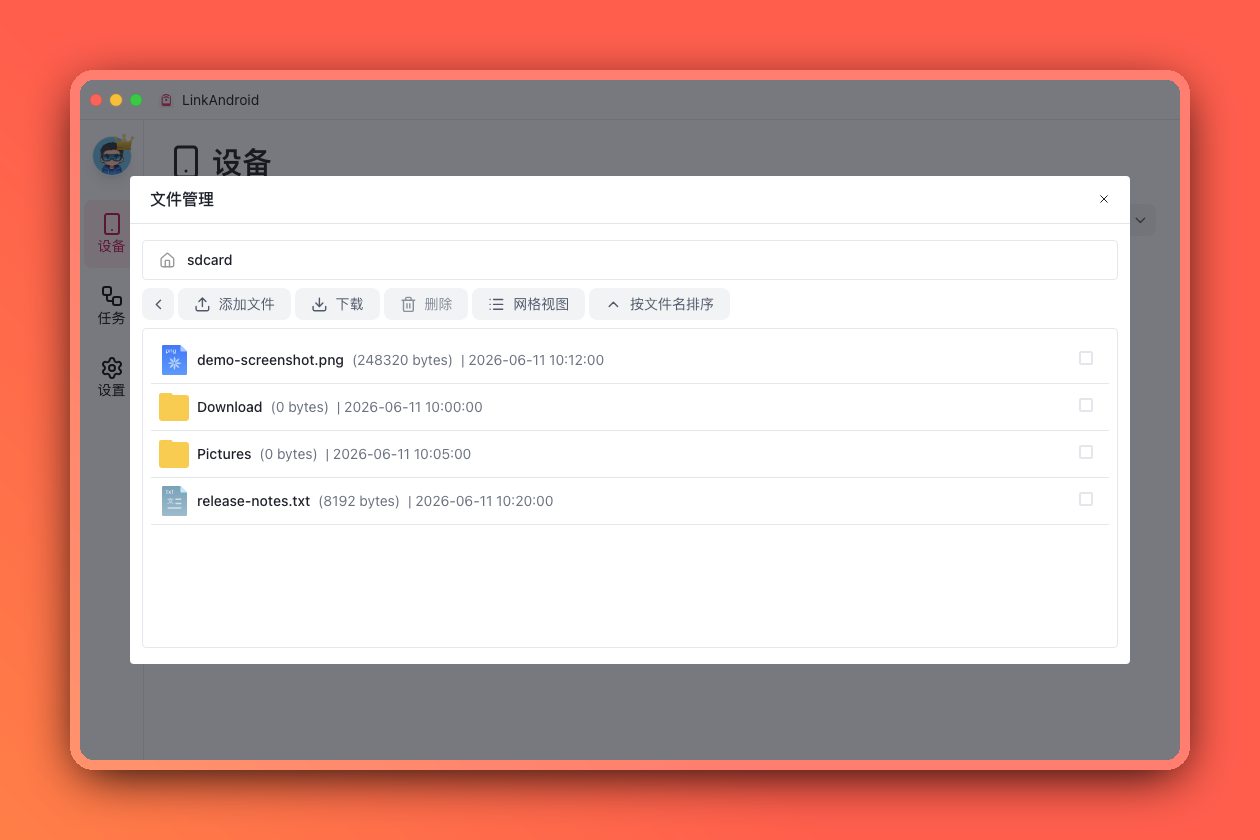The height and width of the screenshot is (840, 1260).
Task: Click the 下载 download button
Action: 337,304
